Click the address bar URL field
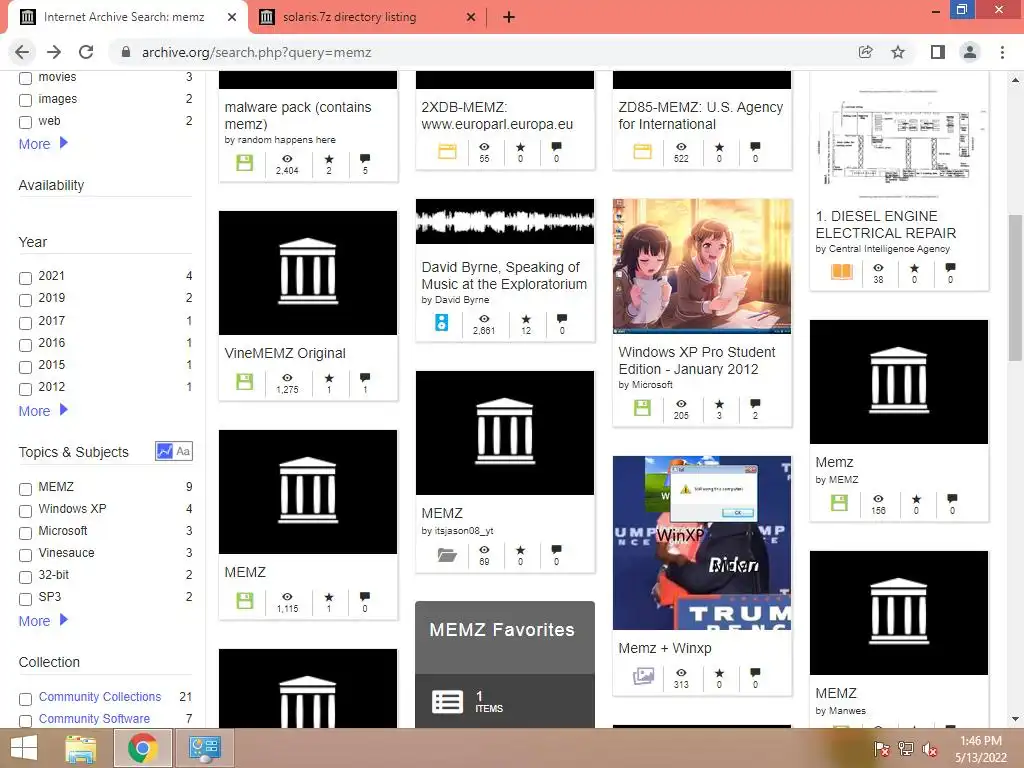1024x768 pixels. 483,52
